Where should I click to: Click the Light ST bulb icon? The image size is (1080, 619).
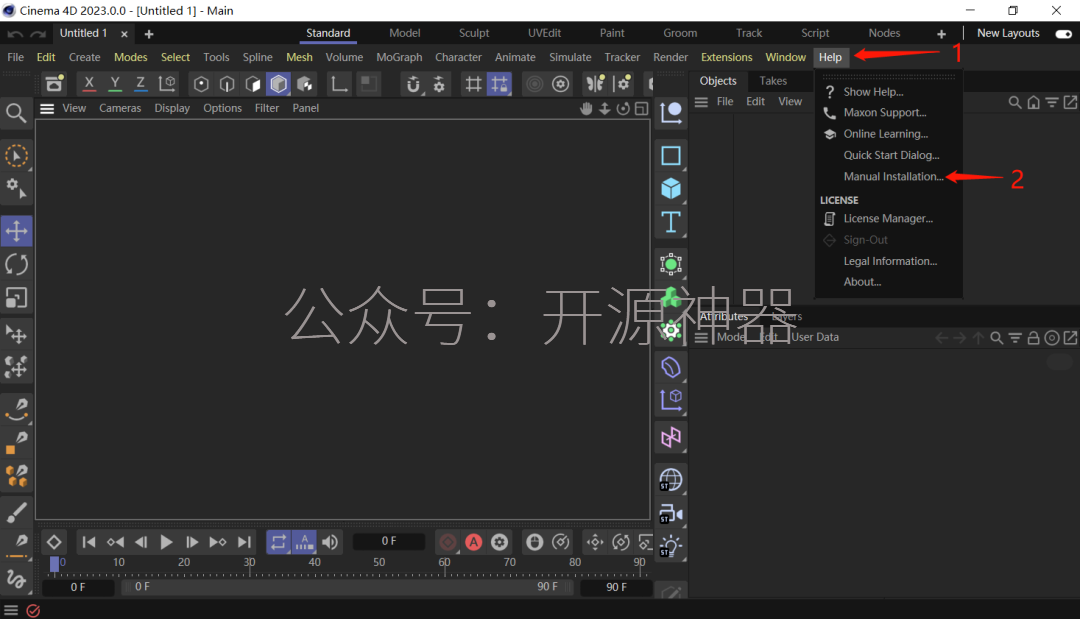point(671,547)
